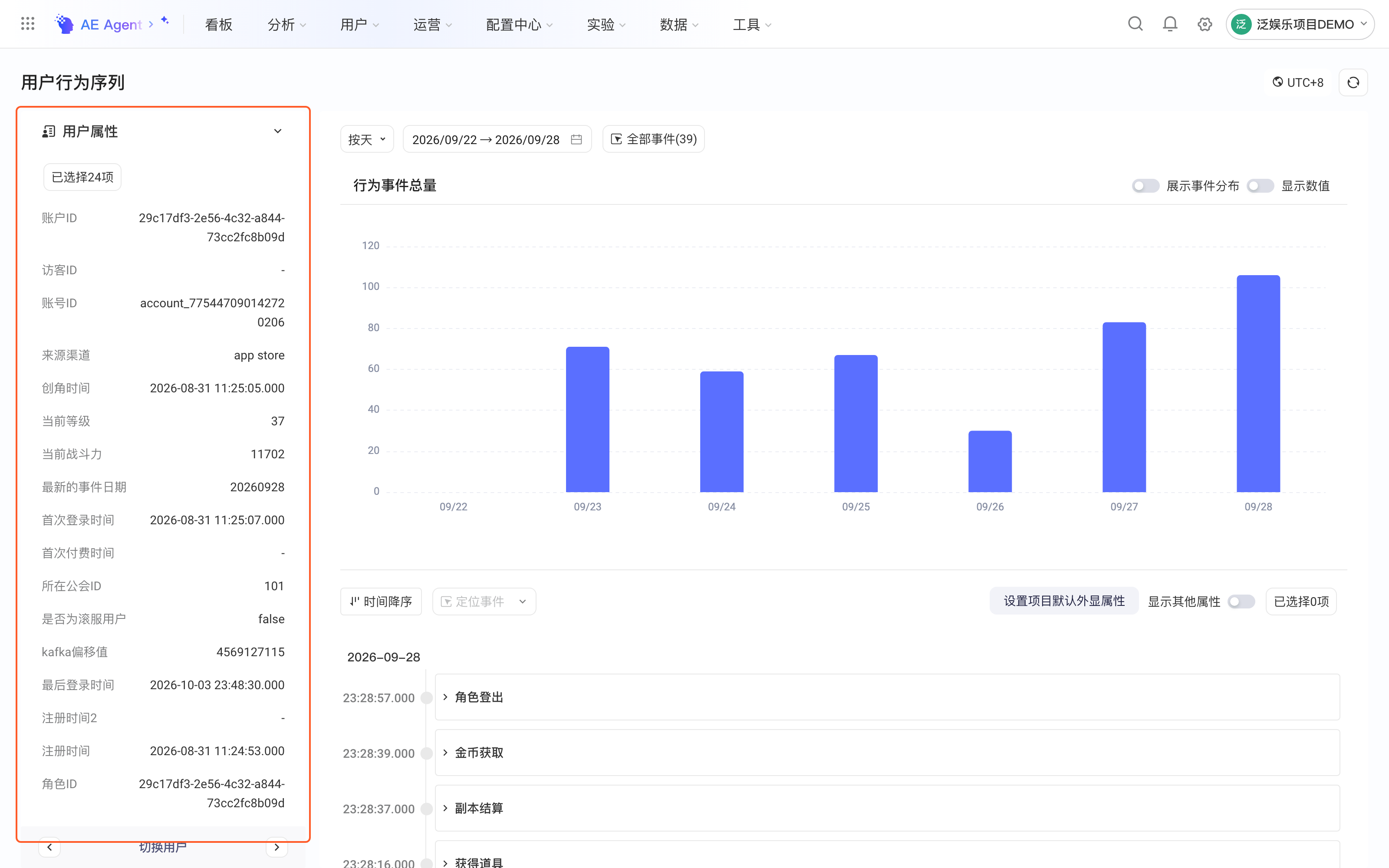This screenshot has width=1389, height=868.
Task: Switch to the next user arrow
Action: click(276, 847)
